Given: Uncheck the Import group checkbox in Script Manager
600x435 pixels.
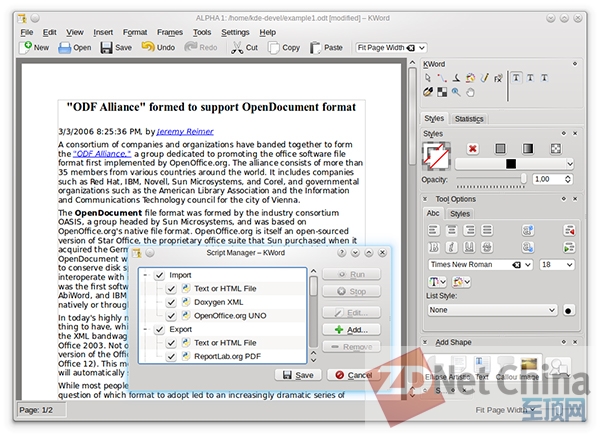Looking at the screenshot, I should [160, 275].
